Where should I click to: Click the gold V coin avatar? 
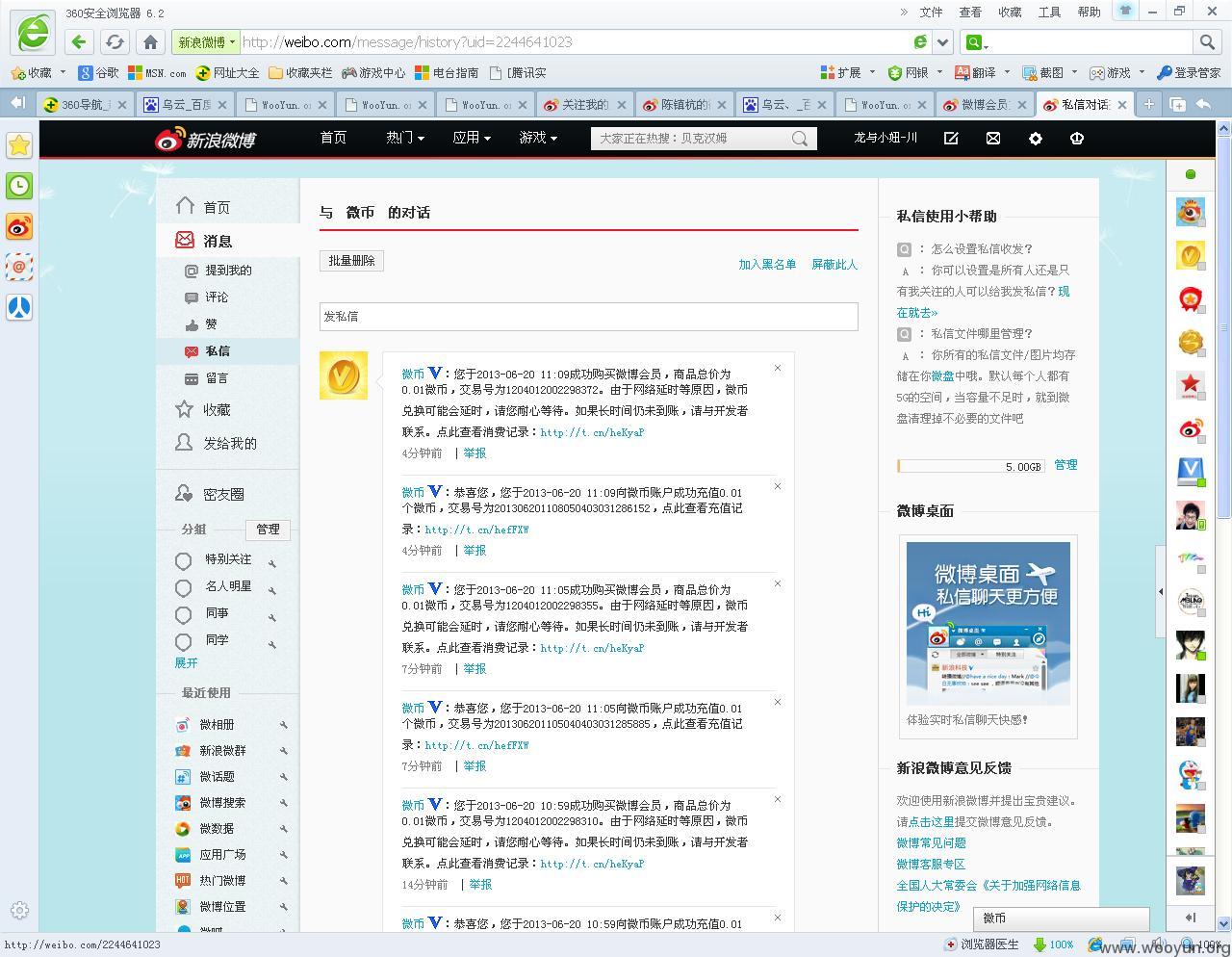(x=344, y=375)
